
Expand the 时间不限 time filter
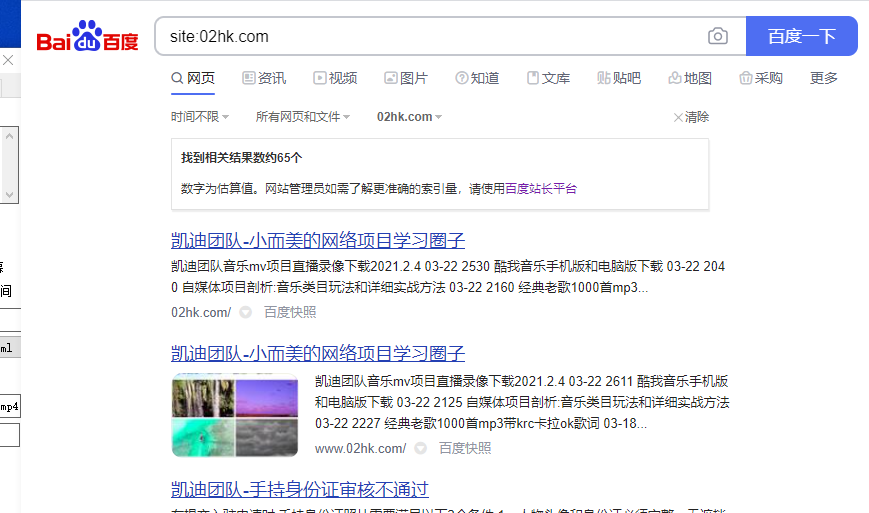coord(200,117)
